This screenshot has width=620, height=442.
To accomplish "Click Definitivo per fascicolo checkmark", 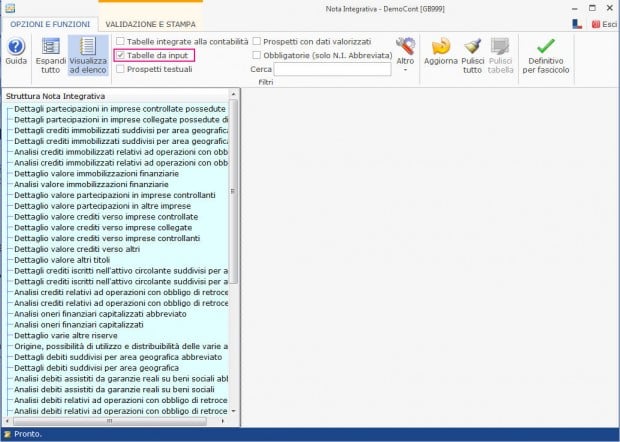I will click(x=546, y=46).
